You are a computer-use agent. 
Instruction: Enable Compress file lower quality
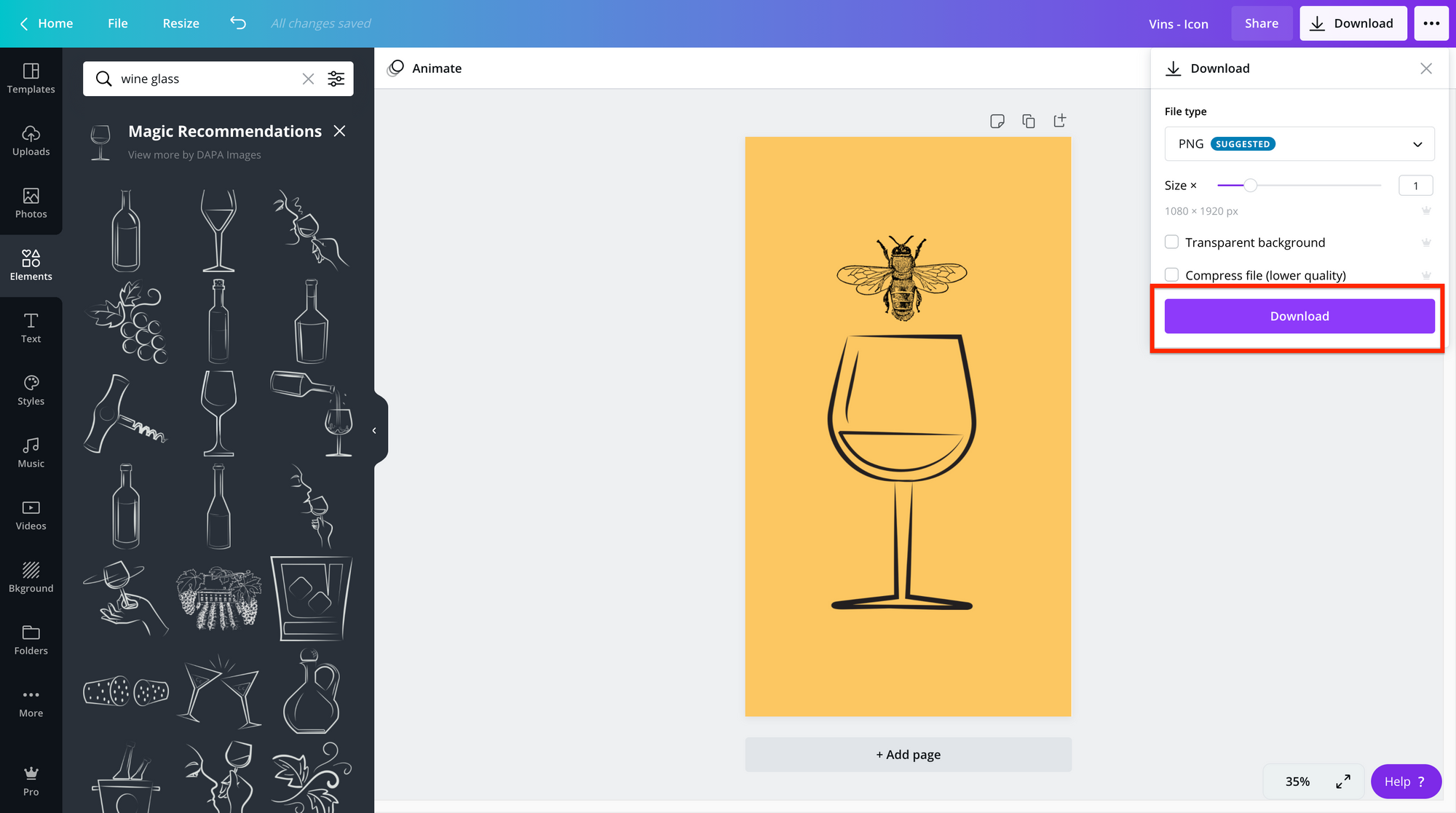coord(1171,275)
